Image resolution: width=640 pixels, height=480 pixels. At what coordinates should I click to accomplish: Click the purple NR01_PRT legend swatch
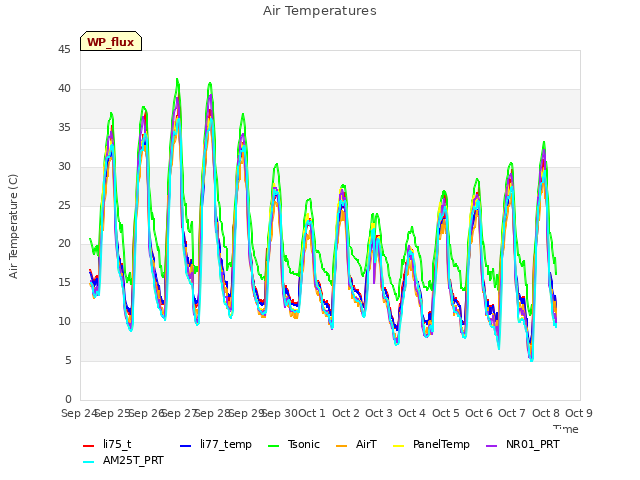[492, 446]
